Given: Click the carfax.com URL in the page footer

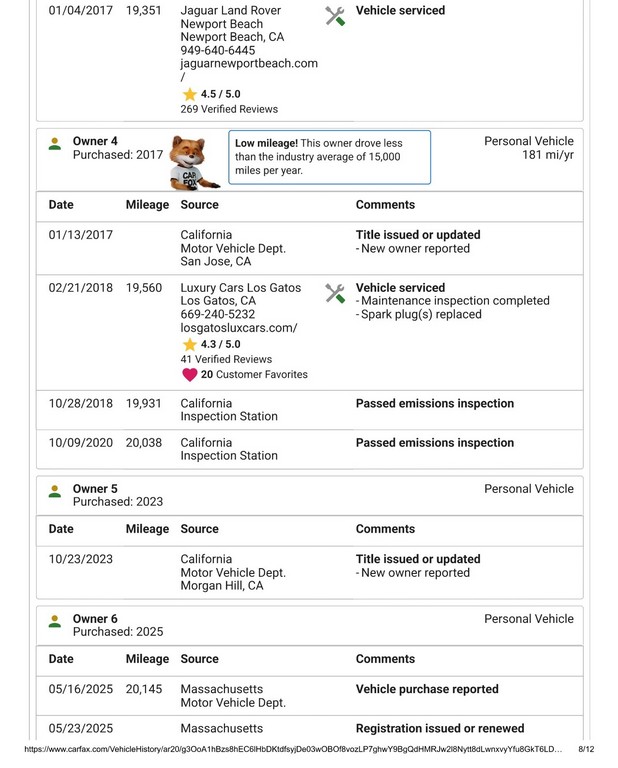Looking at the screenshot, I should point(290,749).
